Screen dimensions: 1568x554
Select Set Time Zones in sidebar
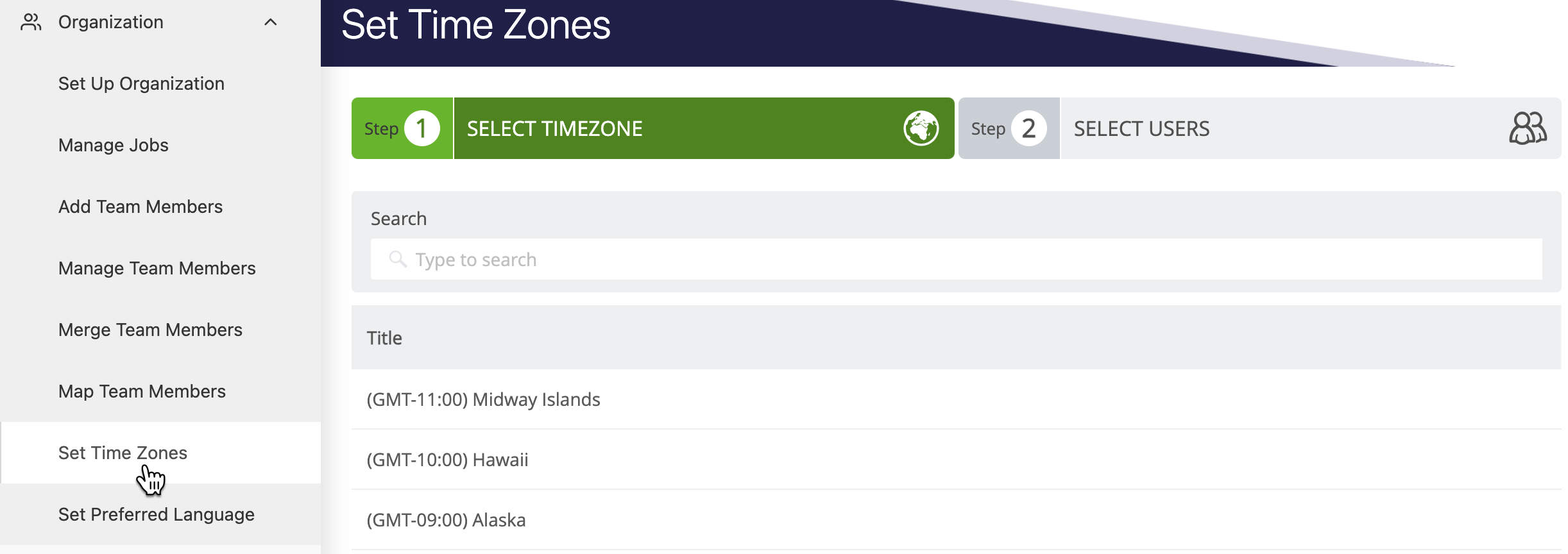tap(123, 452)
